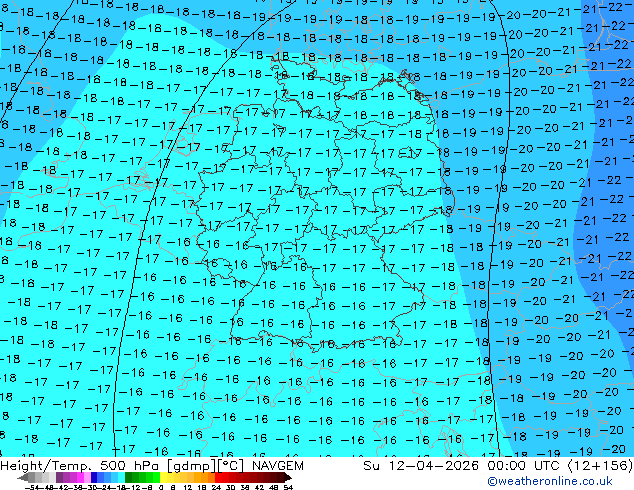Click the '-54' label at the legend's left end

pos(32,488)
